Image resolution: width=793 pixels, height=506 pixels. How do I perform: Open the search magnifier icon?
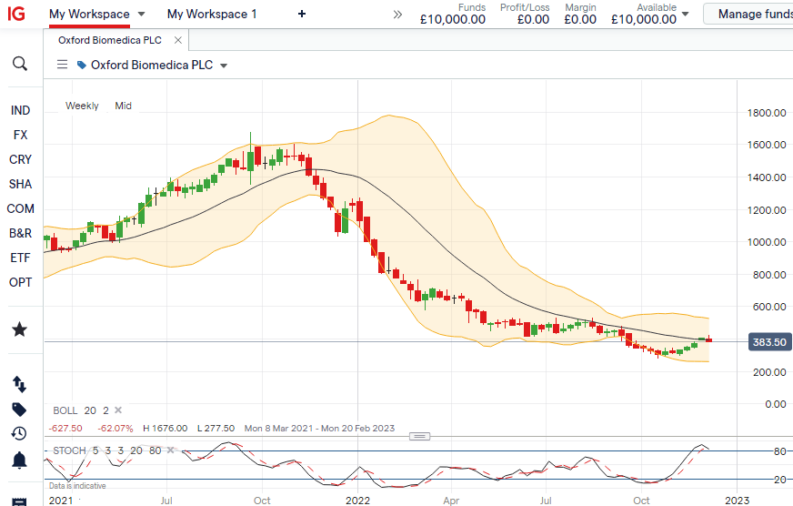20,64
